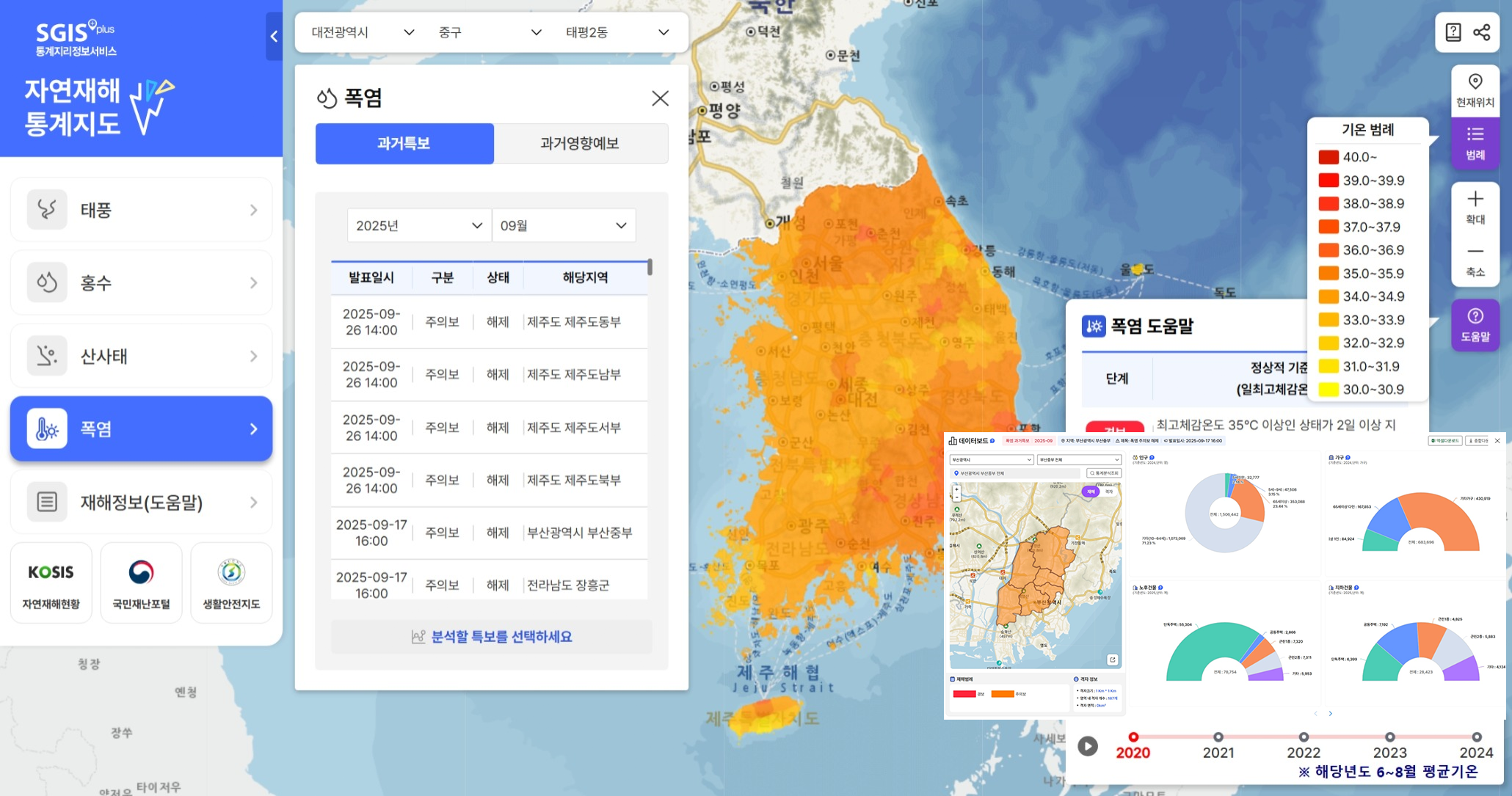Viewport: 1512px width, 796px height.
Task: Click the 폭염 도움말 header icon
Action: pyautogui.click(x=1094, y=326)
